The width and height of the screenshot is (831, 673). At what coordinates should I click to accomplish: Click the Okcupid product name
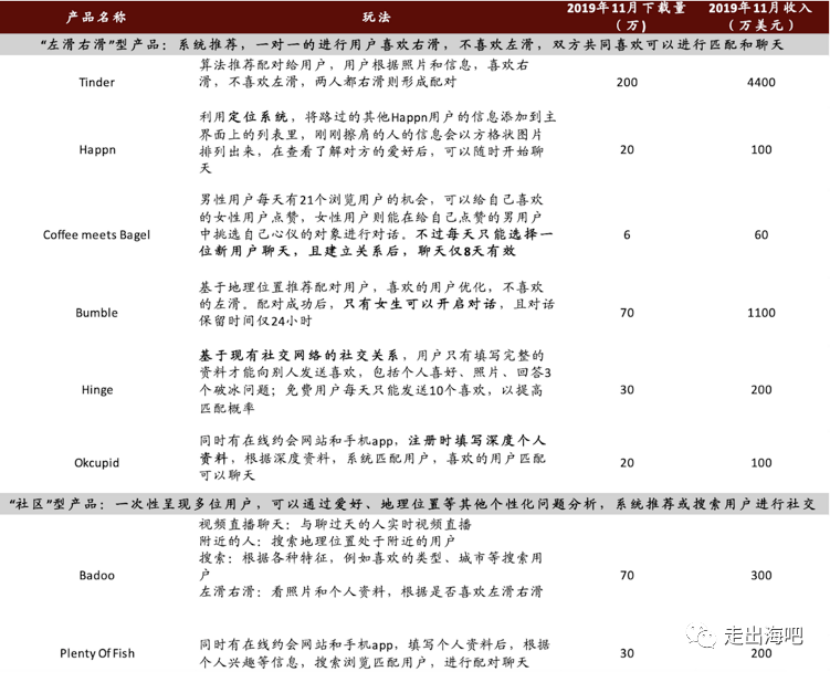point(96,463)
